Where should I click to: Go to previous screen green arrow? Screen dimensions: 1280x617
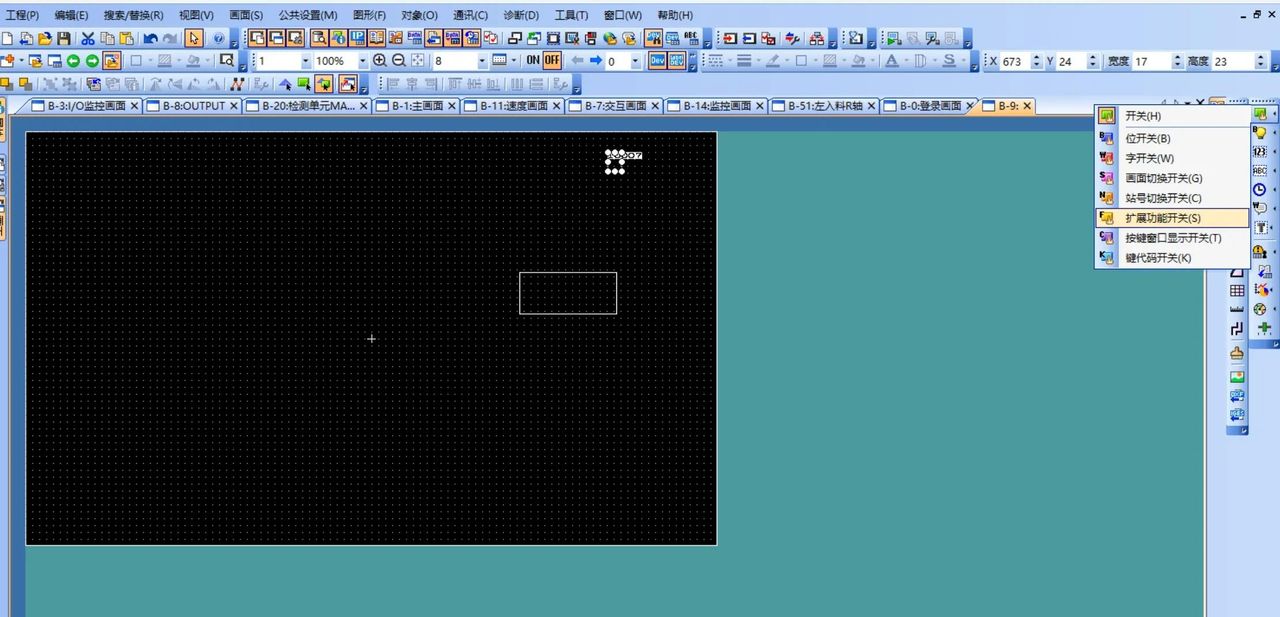73,61
